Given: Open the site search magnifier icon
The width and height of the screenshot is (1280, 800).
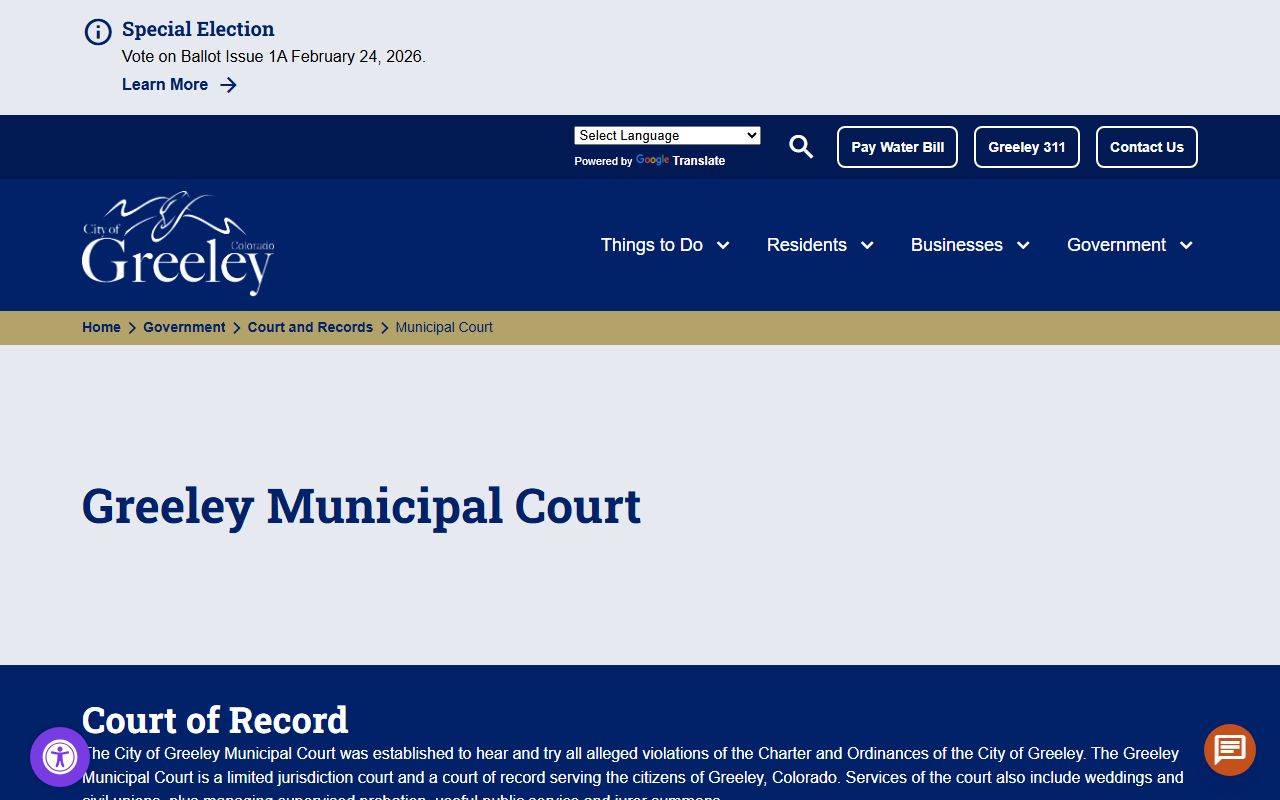Looking at the screenshot, I should click(x=801, y=147).
